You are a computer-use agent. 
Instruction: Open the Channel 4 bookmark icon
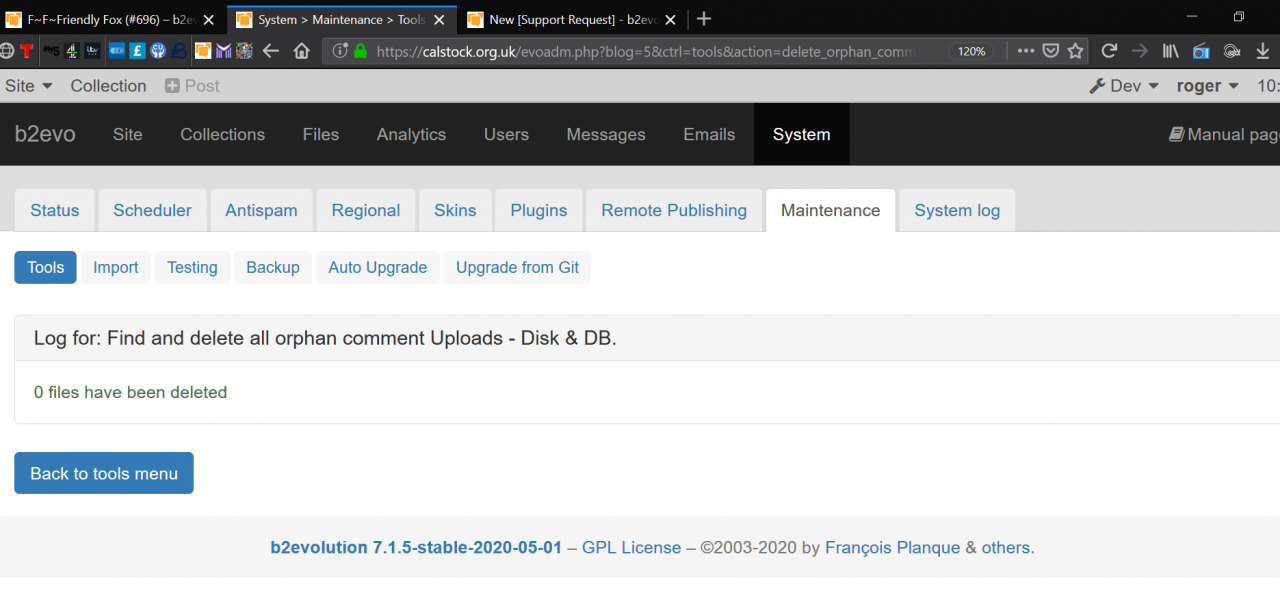click(x=72, y=51)
